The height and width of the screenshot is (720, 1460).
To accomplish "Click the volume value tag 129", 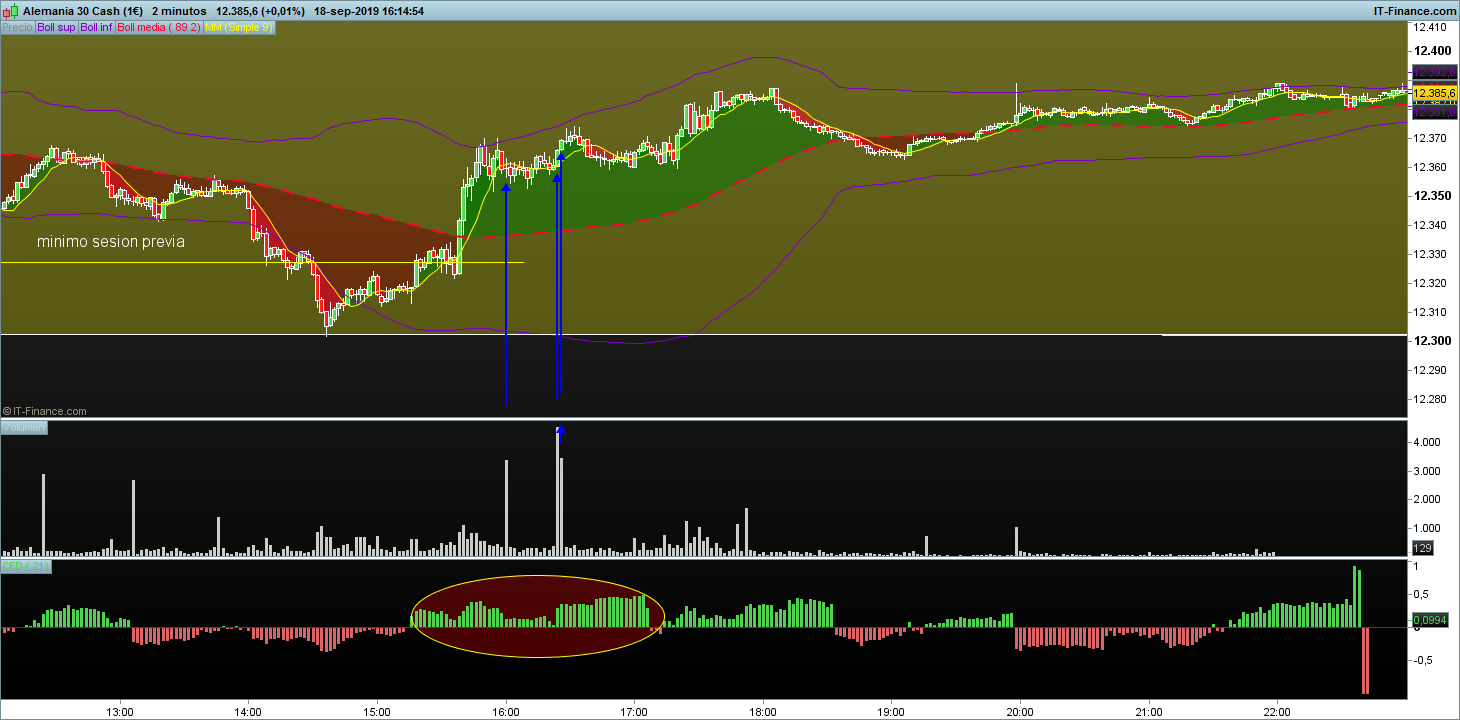I will 1423,548.
